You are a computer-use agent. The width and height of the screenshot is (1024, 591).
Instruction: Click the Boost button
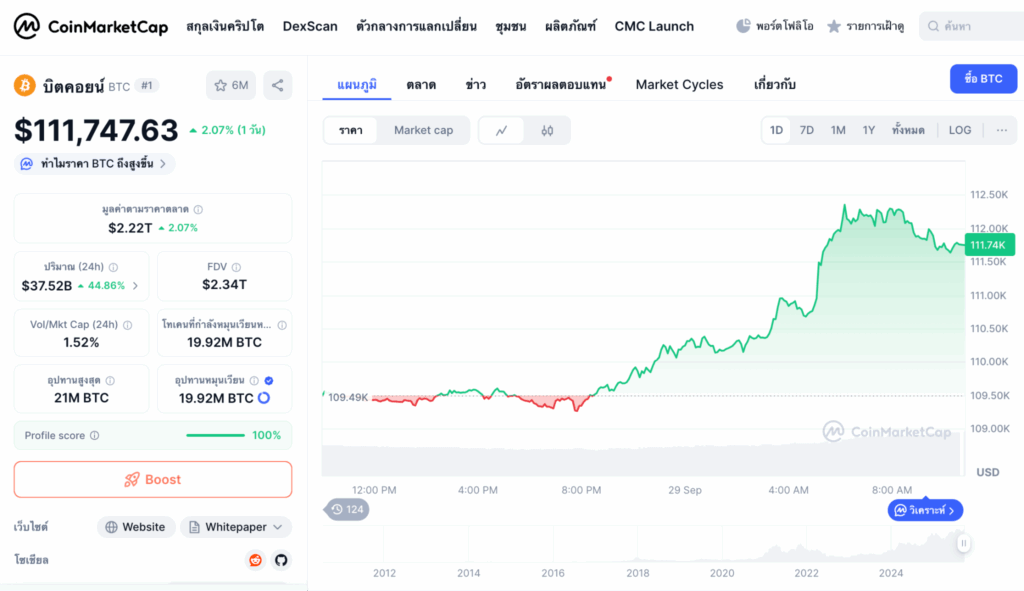(153, 480)
